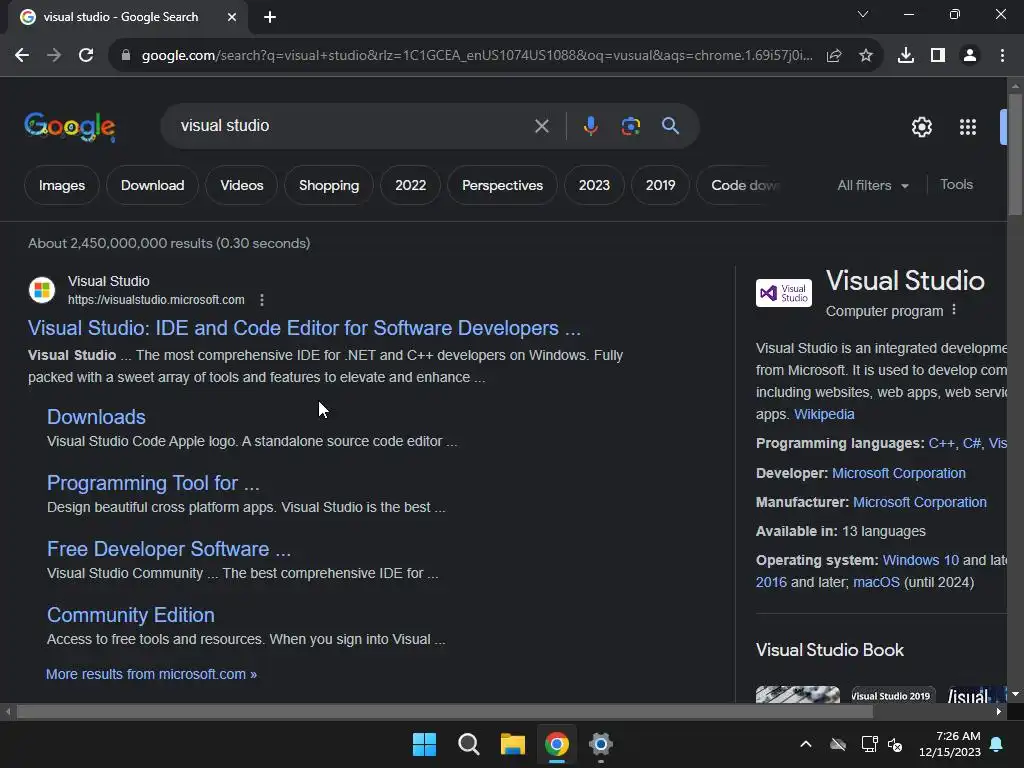
Task: Select the Perspectives filter chip
Action: click(502, 185)
